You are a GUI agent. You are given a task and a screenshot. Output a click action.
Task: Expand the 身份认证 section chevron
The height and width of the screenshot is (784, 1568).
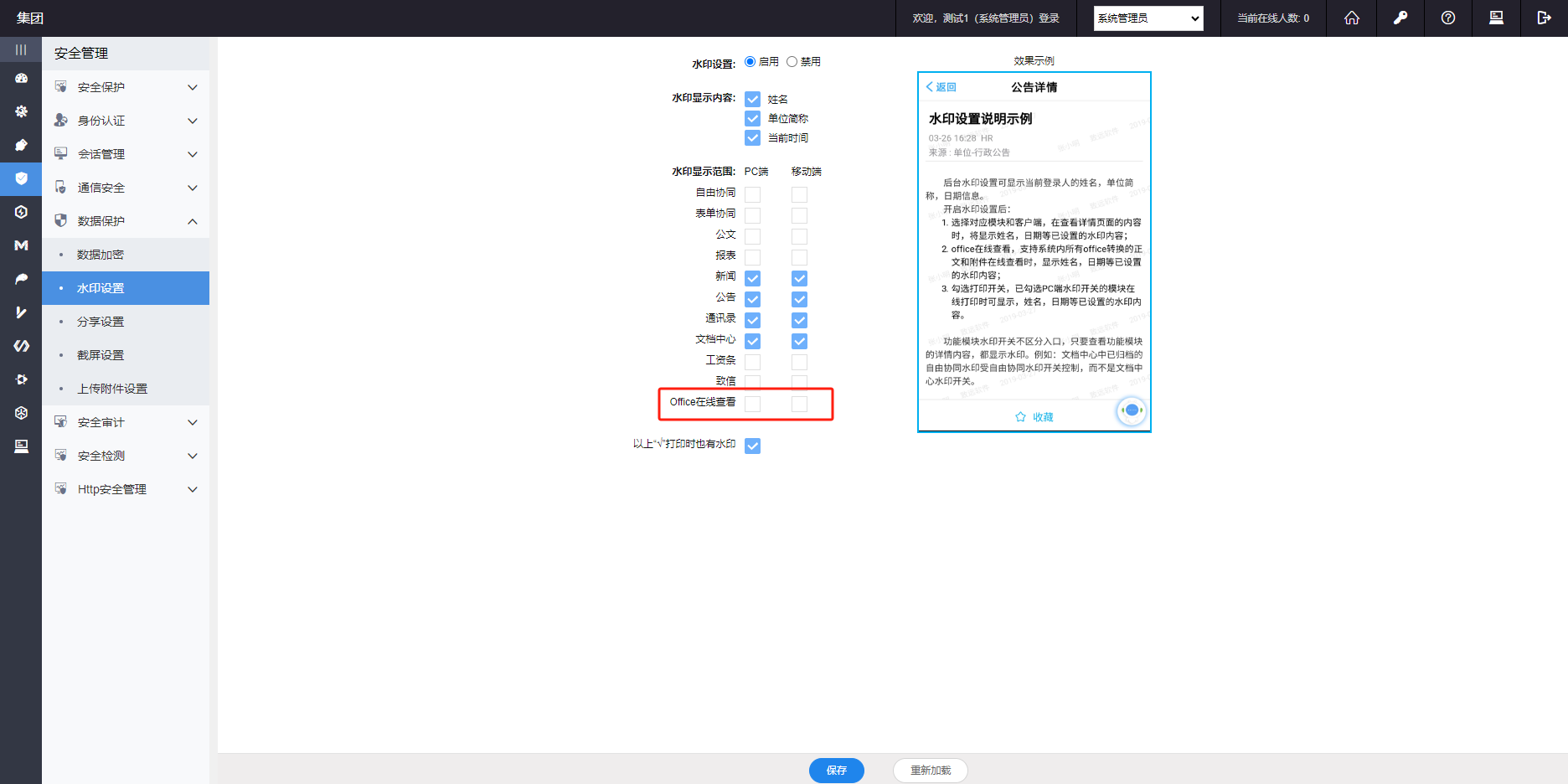pos(193,121)
